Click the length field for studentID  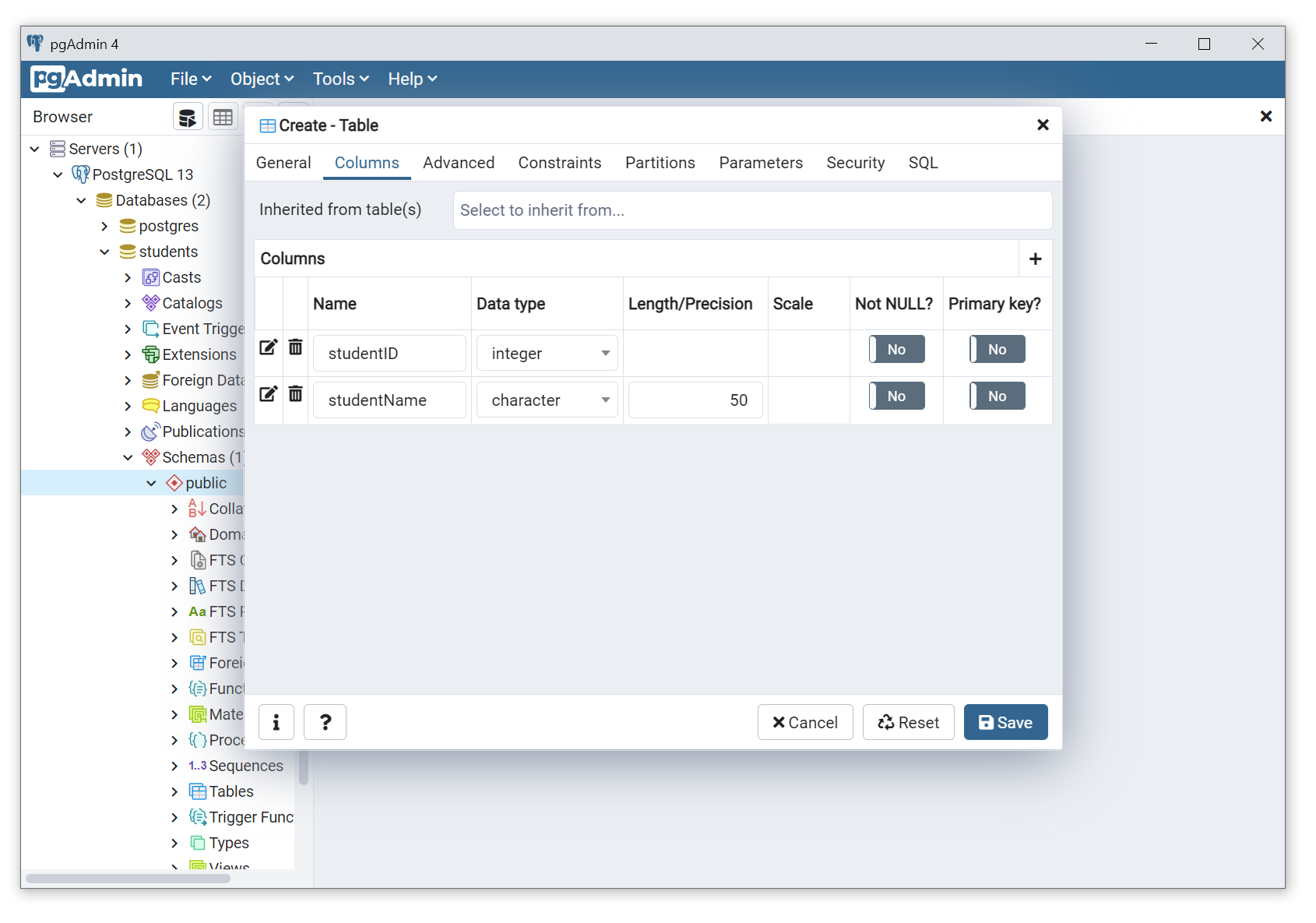click(695, 354)
